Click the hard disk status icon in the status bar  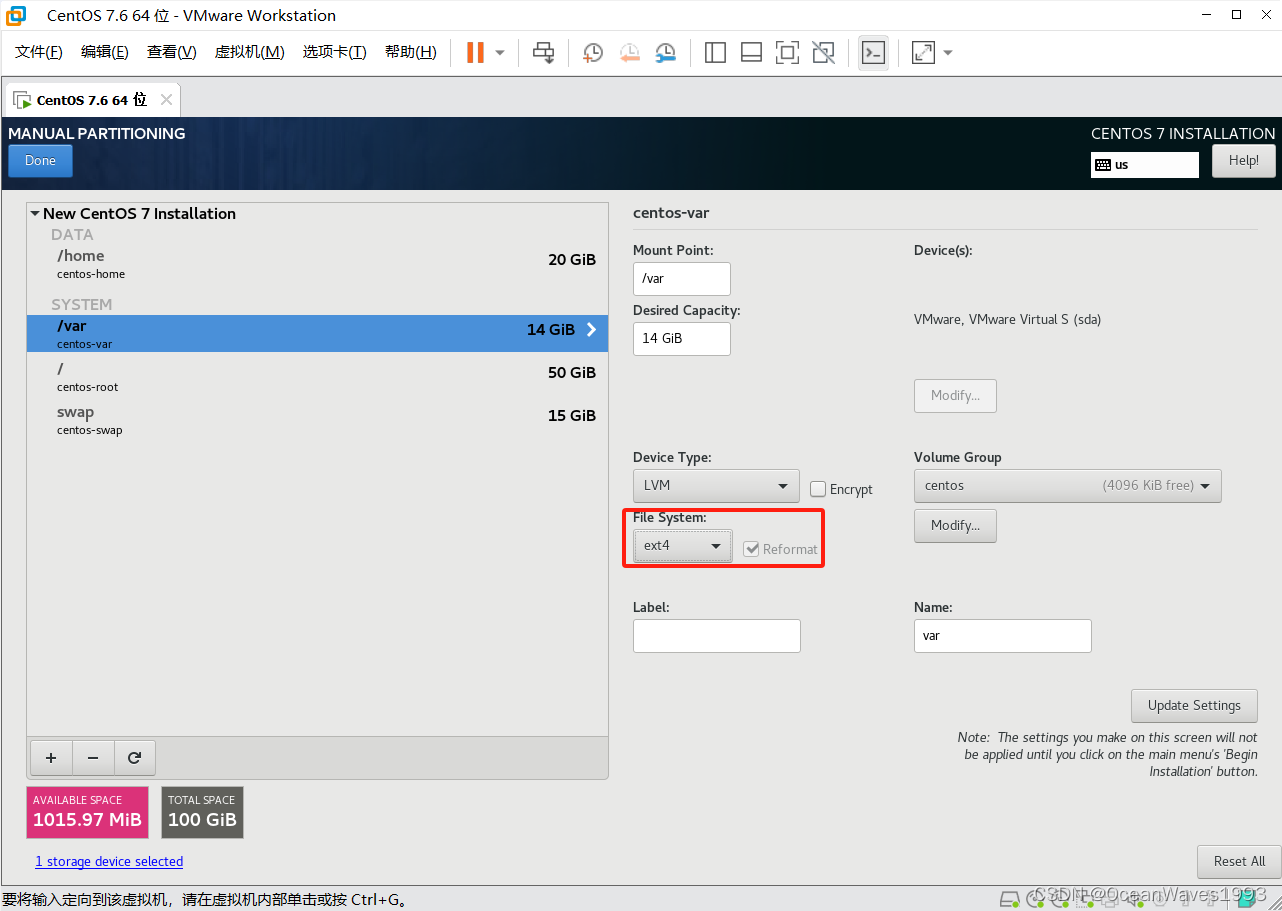1010,898
